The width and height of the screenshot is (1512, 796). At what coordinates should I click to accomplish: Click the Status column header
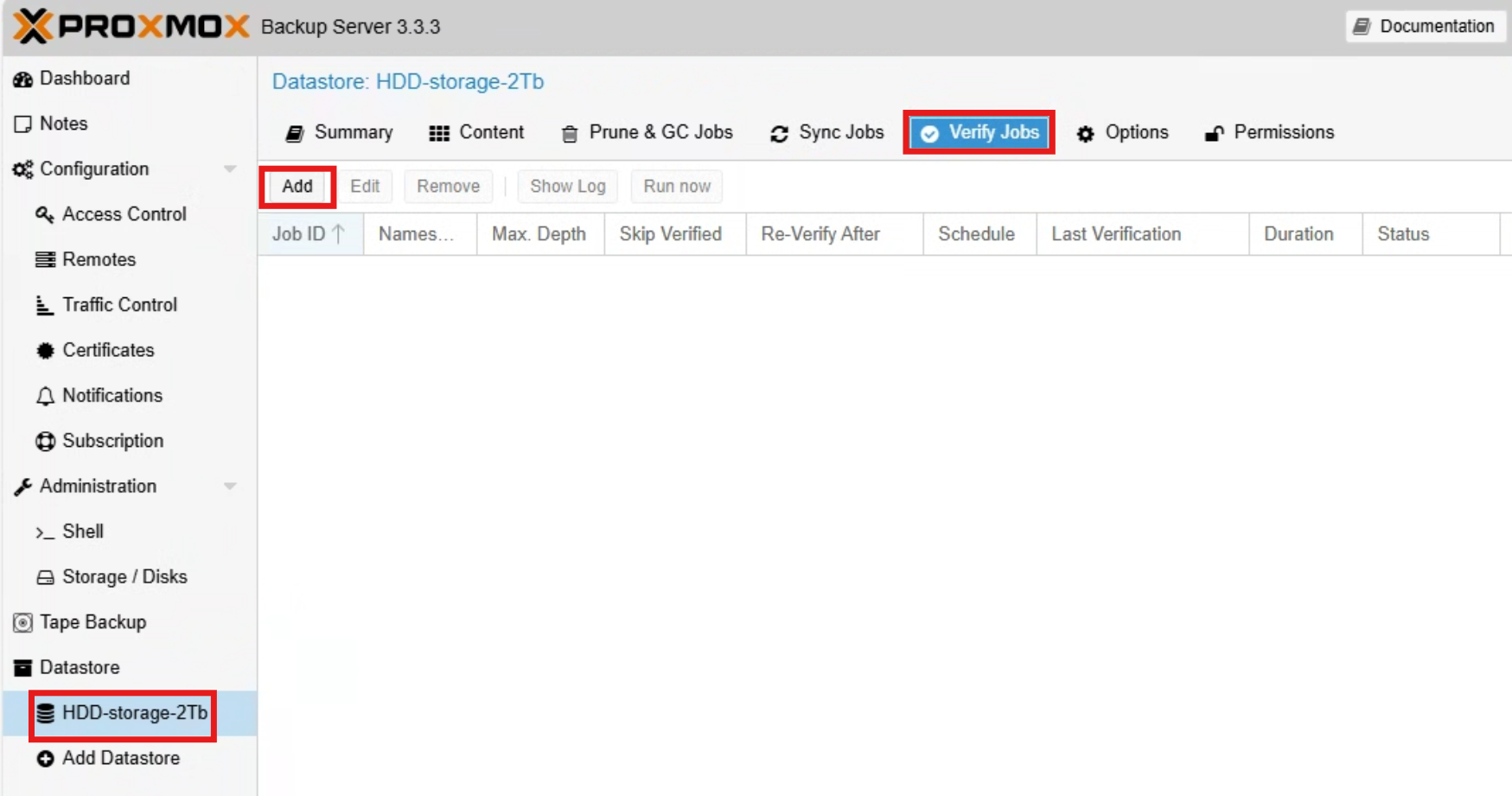point(1432,234)
